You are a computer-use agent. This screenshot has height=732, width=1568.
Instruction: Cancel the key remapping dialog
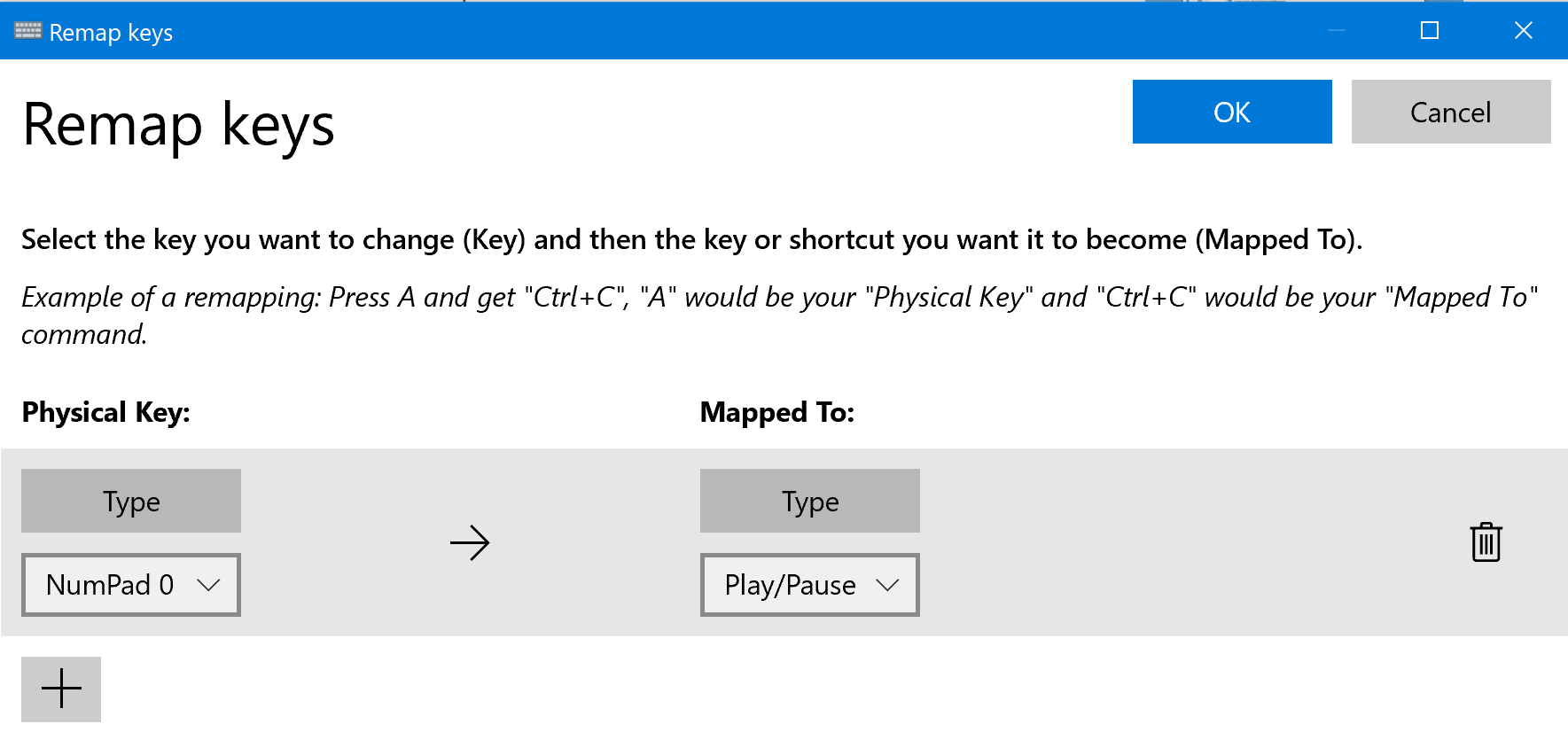tap(1450, 113)
